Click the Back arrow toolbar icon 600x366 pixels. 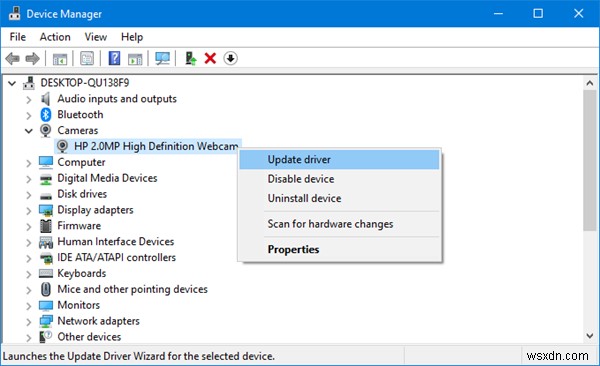coord(12,59)
